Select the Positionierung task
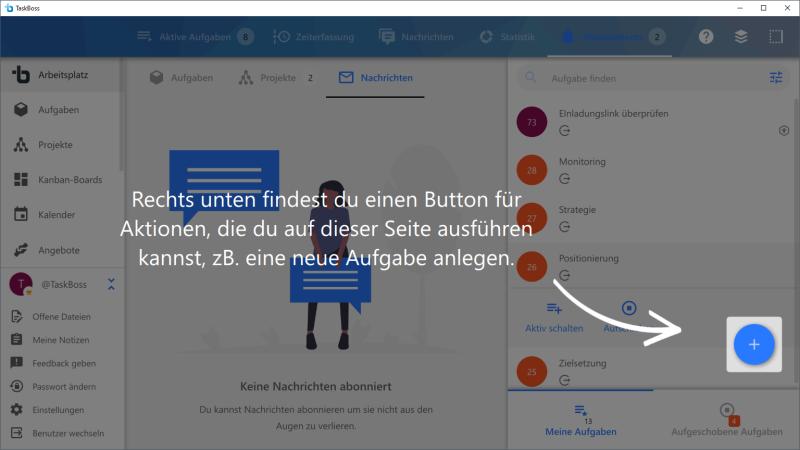Viewport: 800px width, 450px height. [651, 266]
